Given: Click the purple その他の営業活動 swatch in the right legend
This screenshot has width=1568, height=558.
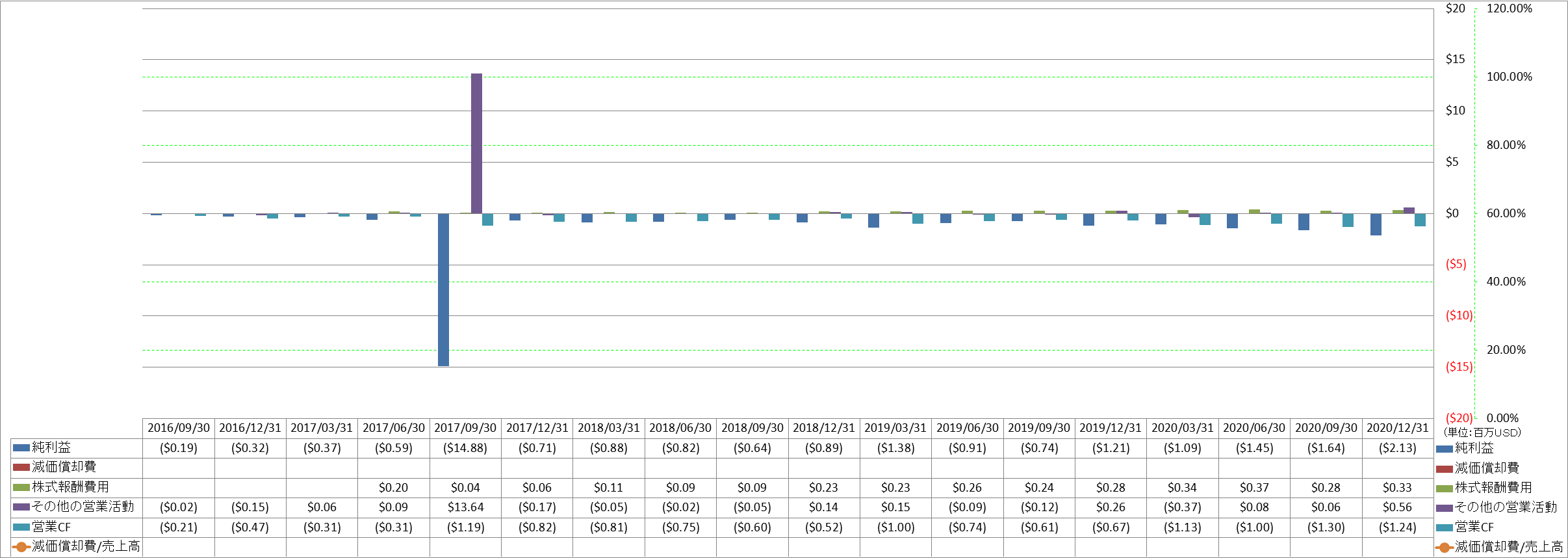Looking at the screenshot, I should tap(1444, 508).
